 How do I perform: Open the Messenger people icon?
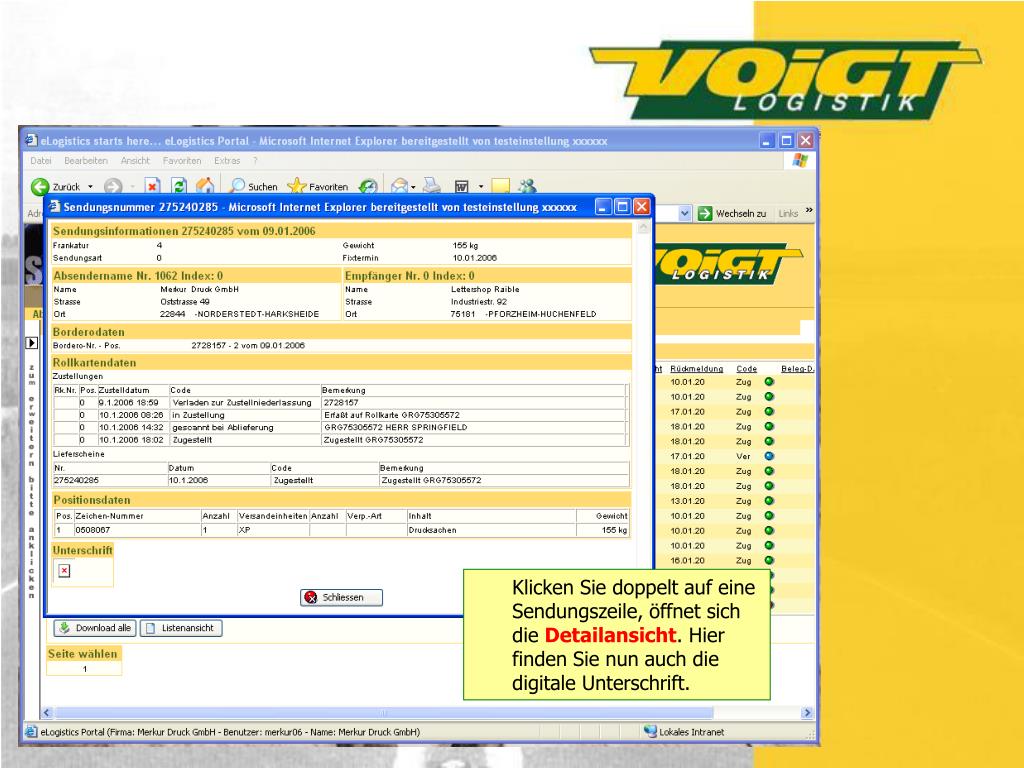(x=527, y=187)
